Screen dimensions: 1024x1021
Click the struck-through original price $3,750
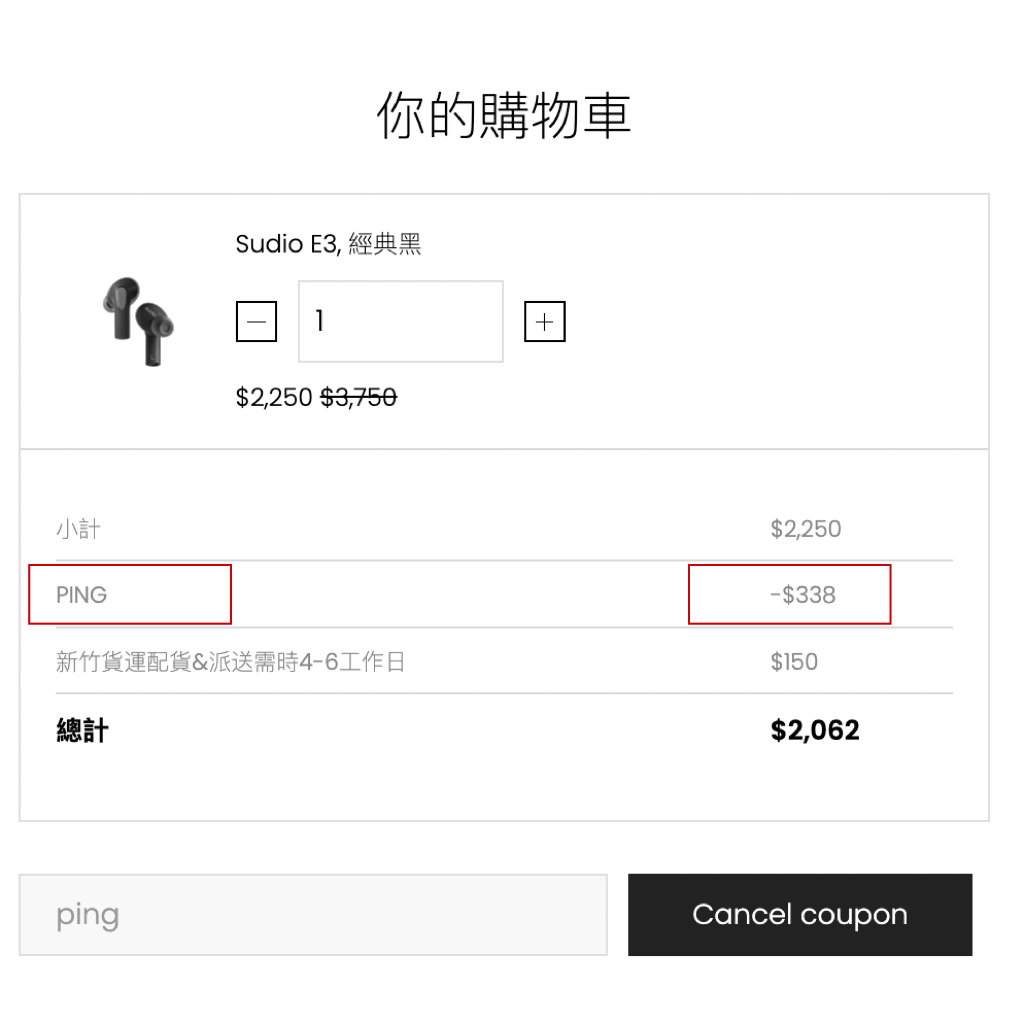point(359,397)
